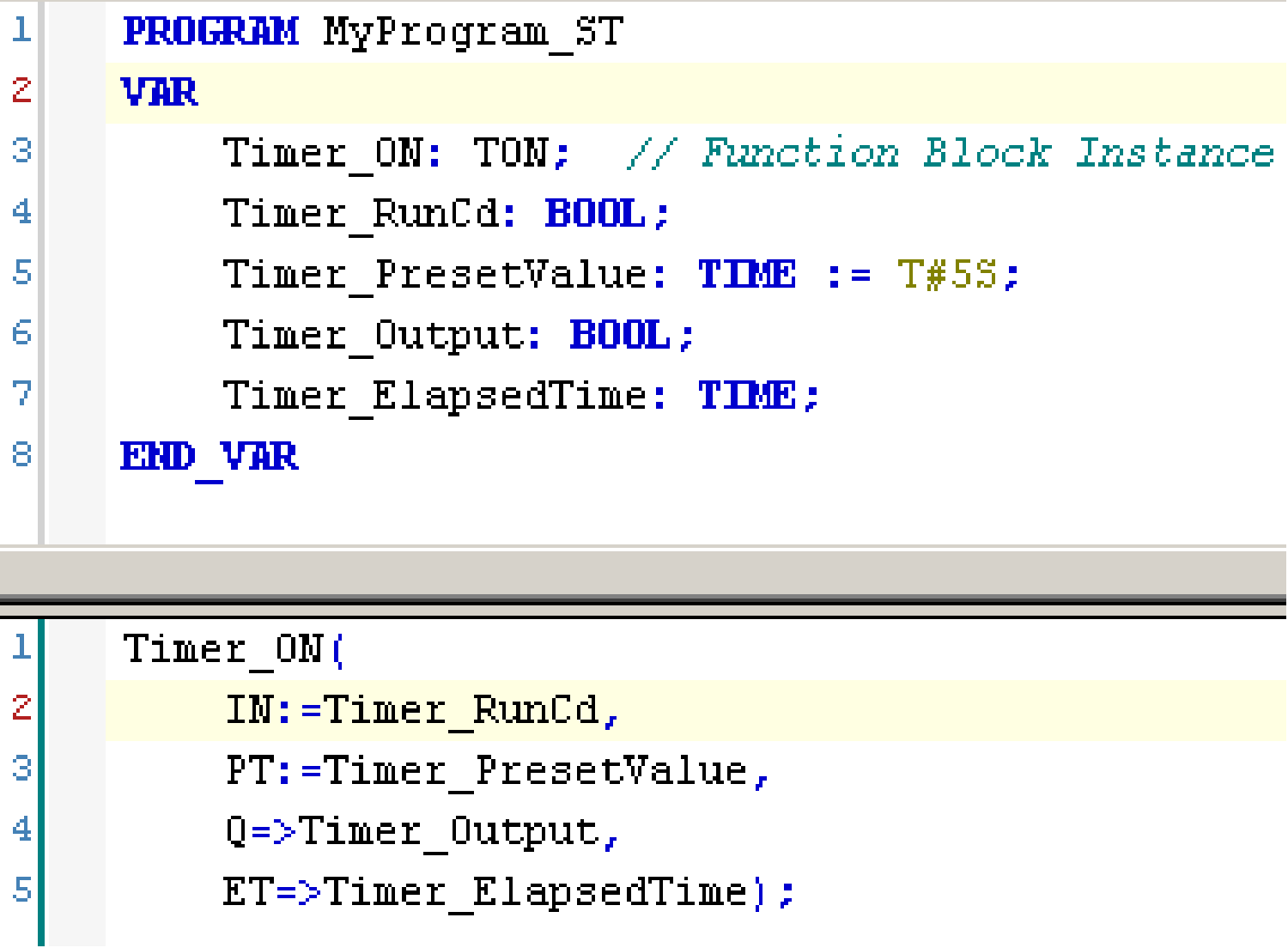The height and width of the screenshot is (948, 1288).
Task: Click the splitter bar between editor panes
Action: pos(643,581)
